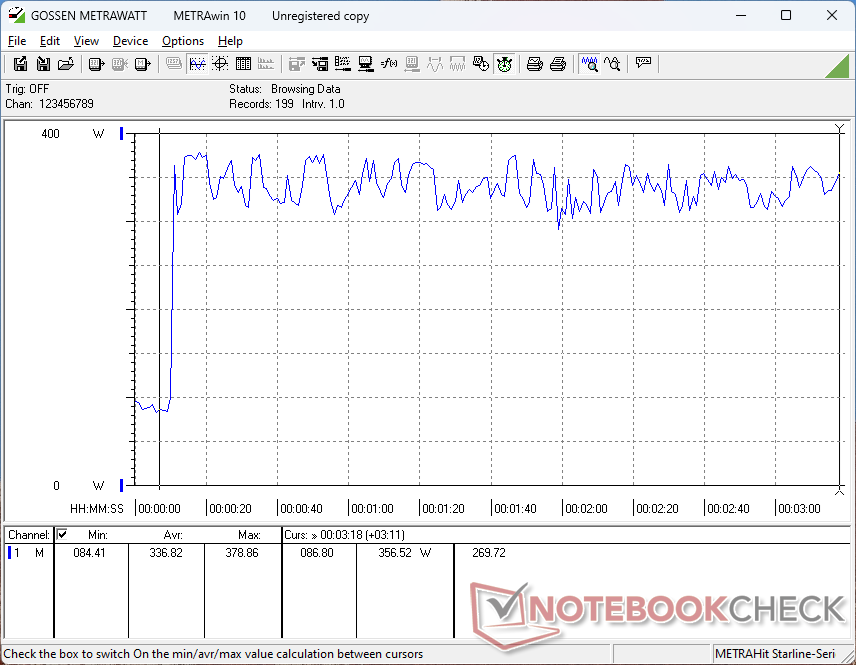
Task: Toggle the Channel min/avr/max calculation checkbox
Action: (x=62, y=534)
